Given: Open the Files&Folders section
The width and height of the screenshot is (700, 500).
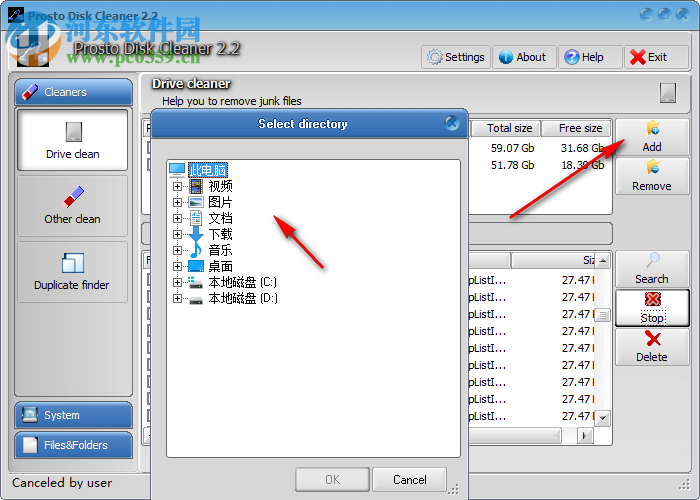Looking at the screenshot, I should click(x=74, y=445).
